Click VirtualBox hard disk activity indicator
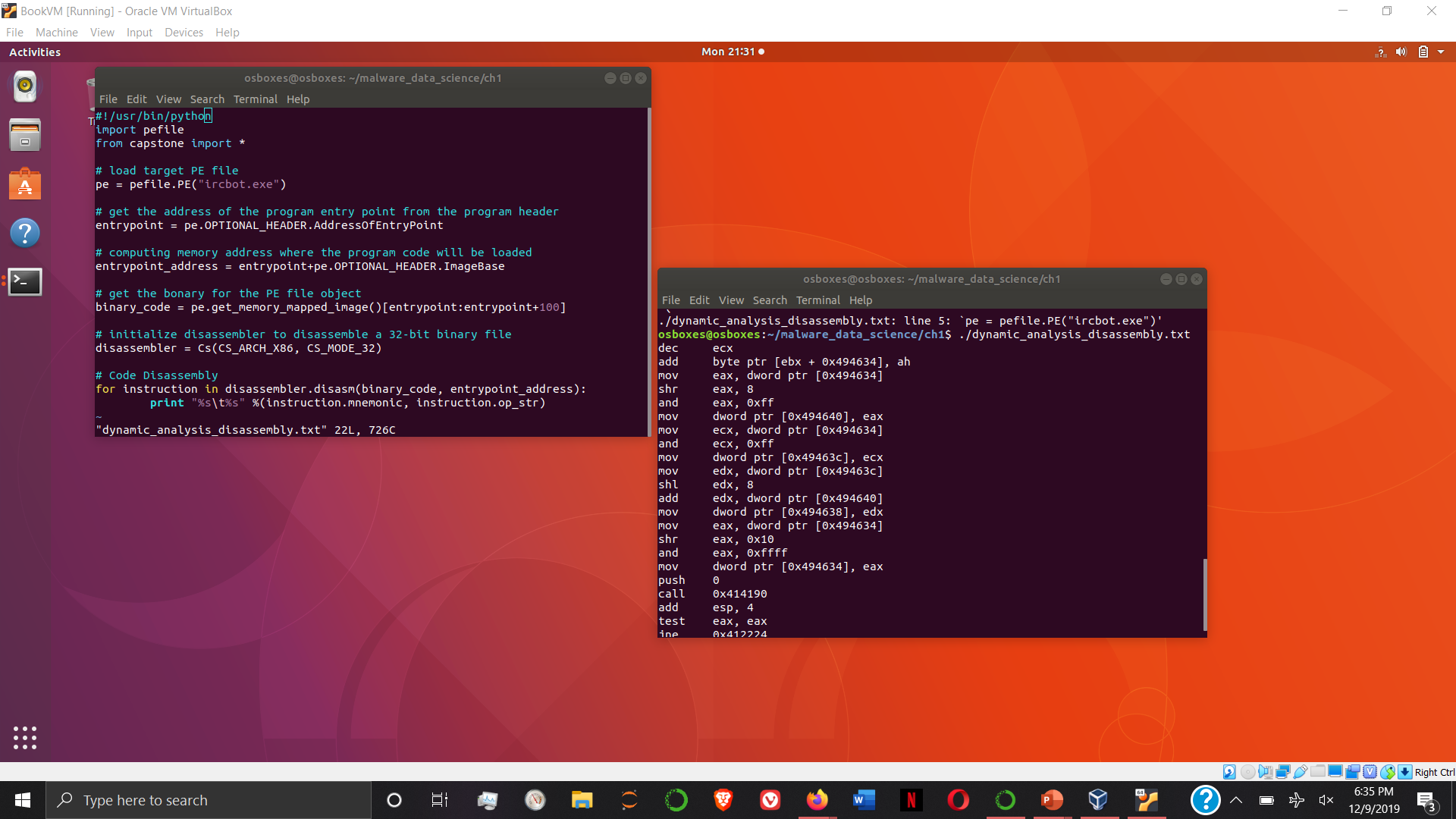Image resolution: width=1456 pixels, height=819 pixels. pos(1229,772)
